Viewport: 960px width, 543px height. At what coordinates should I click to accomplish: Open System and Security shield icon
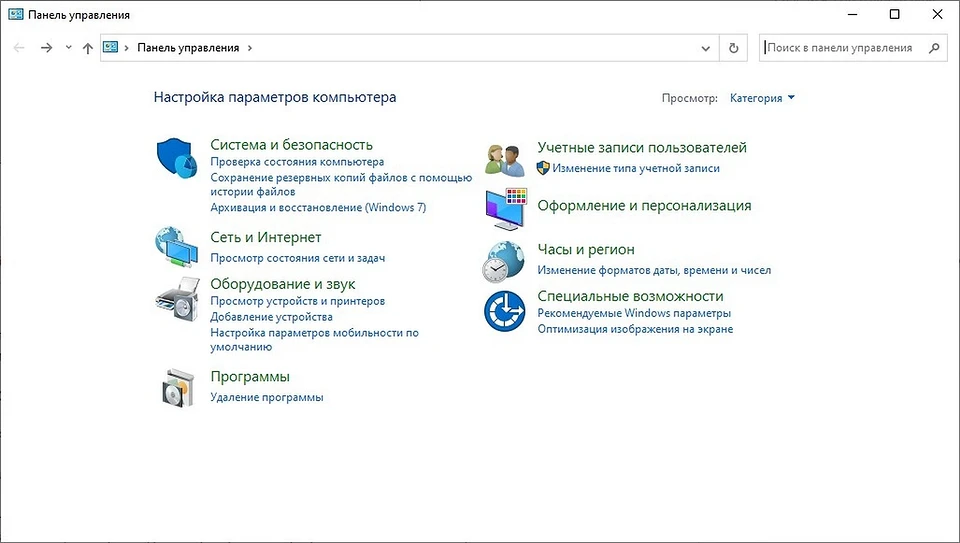(177, 158)
